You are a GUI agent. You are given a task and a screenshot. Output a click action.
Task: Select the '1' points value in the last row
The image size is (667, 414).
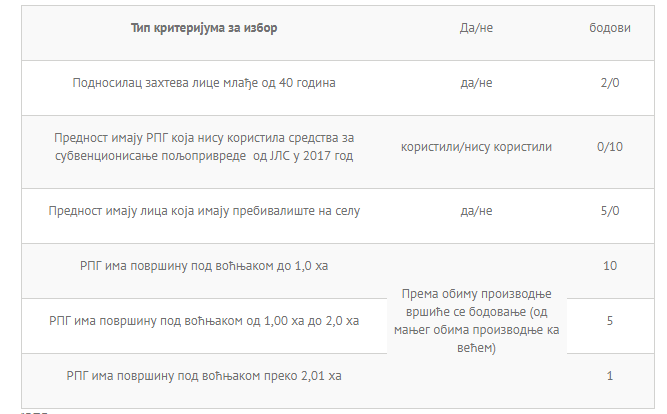610,376
